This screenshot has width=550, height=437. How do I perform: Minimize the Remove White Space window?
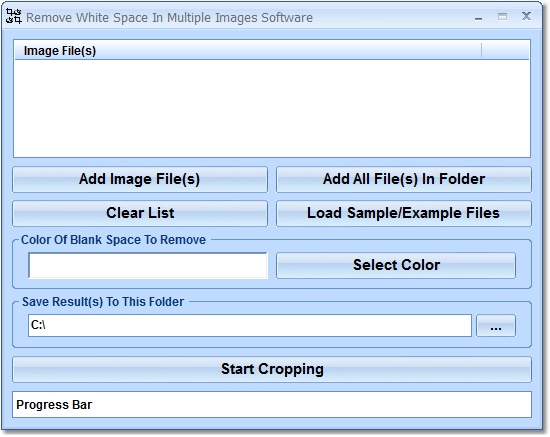[x=478, y=17]
